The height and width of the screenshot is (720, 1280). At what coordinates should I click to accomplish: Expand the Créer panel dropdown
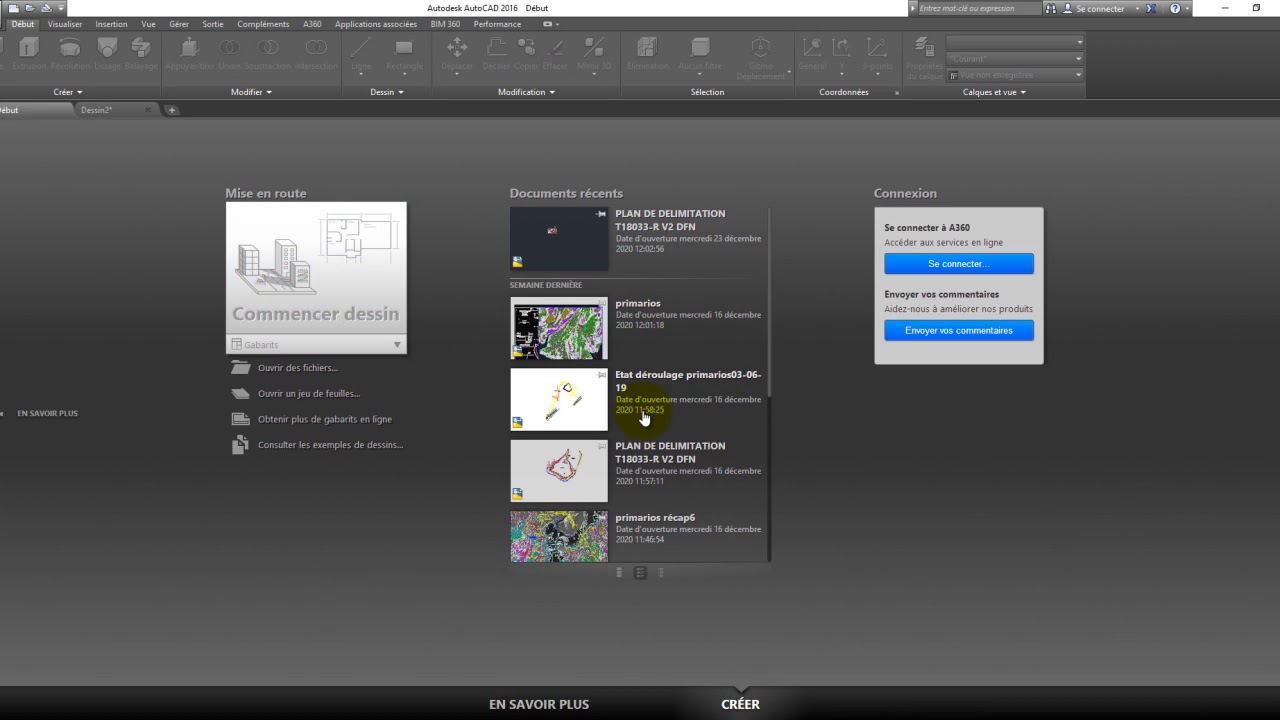(x=67, y=92)
